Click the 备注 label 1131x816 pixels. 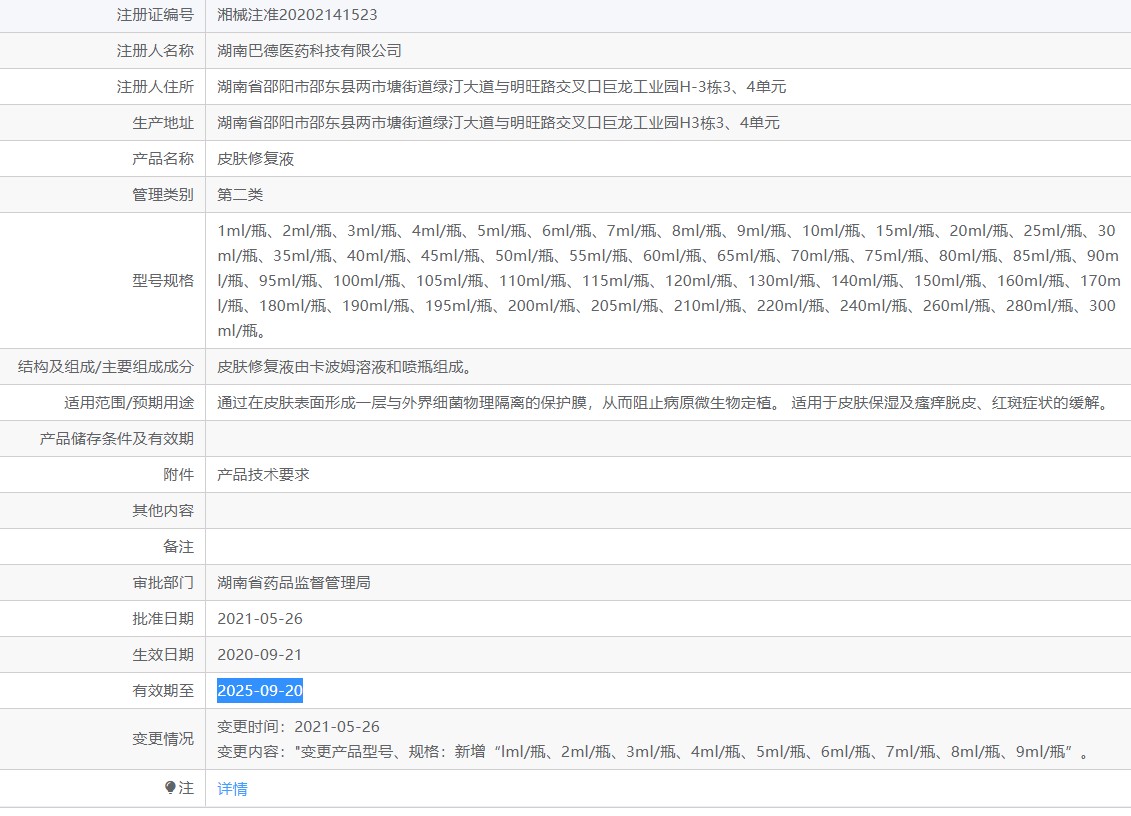point(178,547)
